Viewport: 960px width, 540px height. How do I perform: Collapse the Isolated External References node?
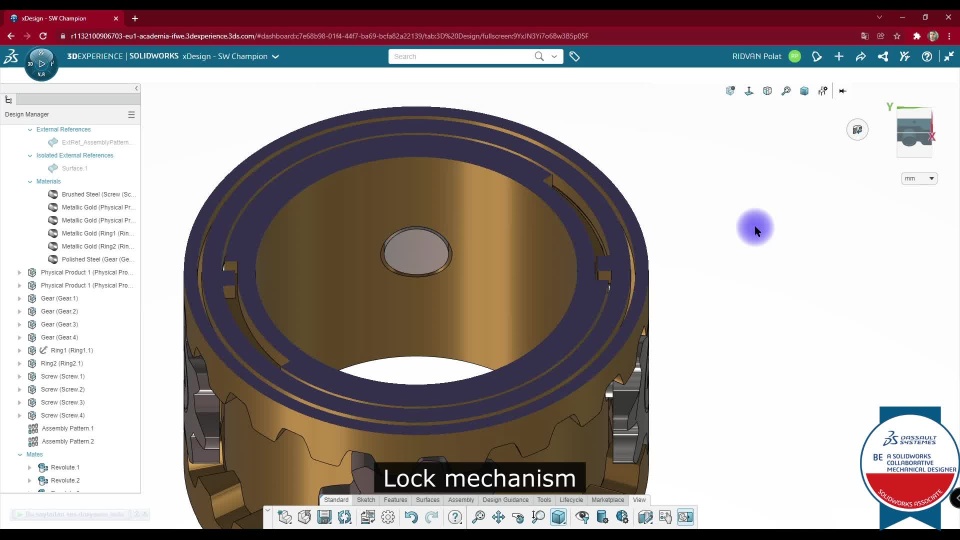[30, 156]
